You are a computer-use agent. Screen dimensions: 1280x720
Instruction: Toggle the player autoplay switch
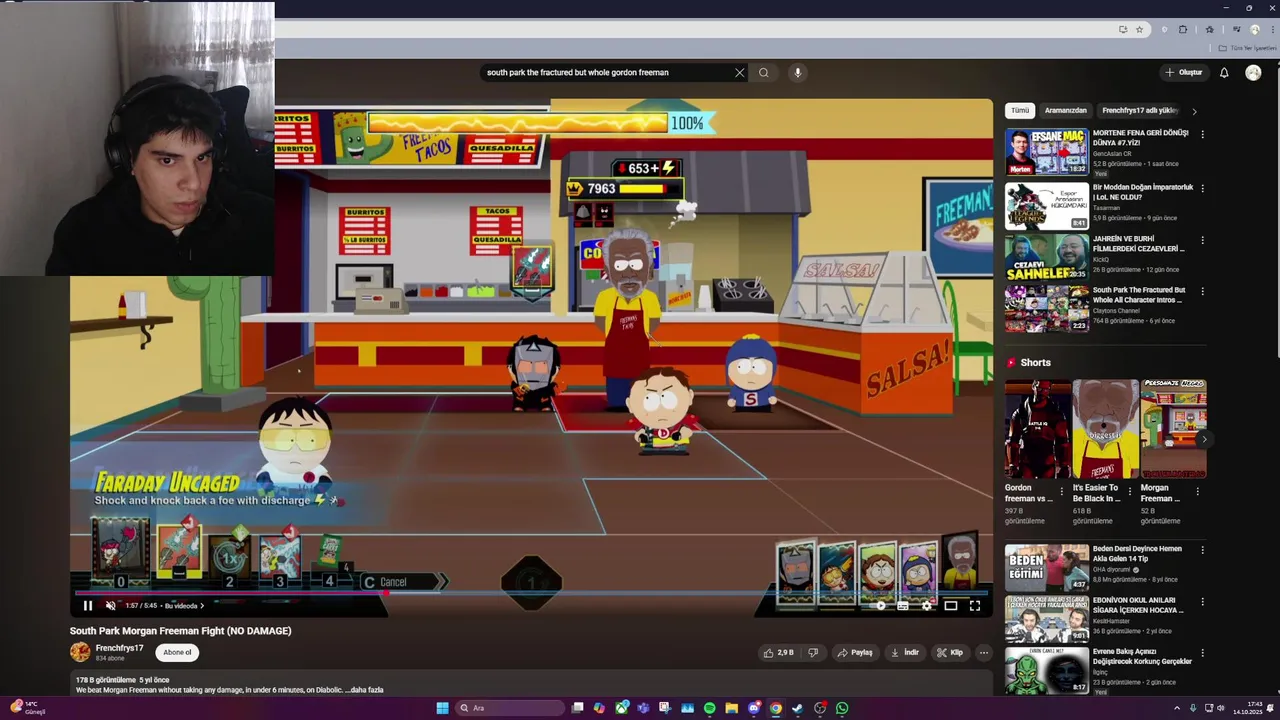tap(878, 605)
